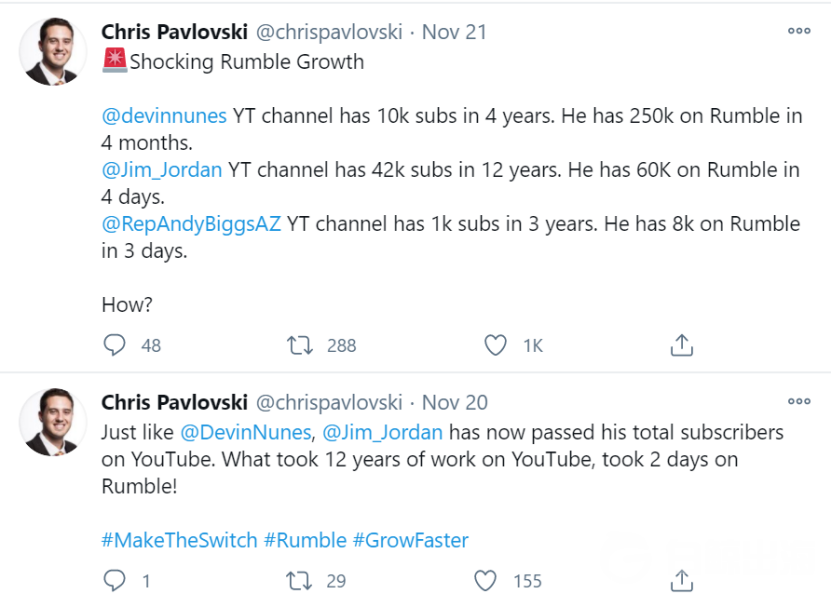Screen dimensions: 831x607
Task: Share the Nov 20 tweet
Action: point(681,580)
